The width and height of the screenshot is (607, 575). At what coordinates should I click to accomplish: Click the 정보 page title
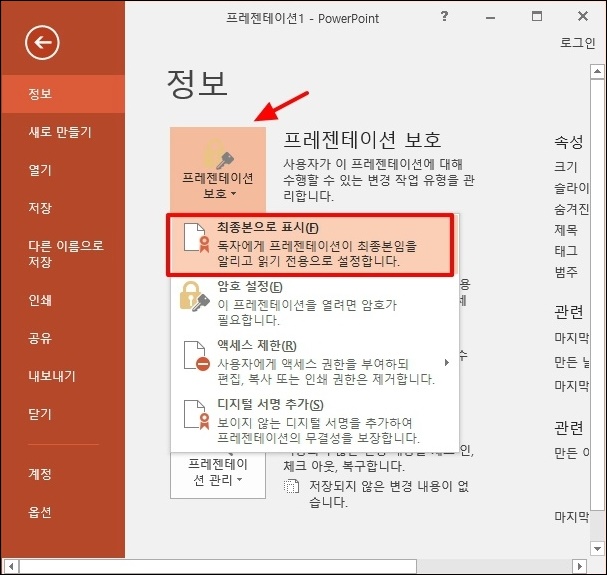197,84
